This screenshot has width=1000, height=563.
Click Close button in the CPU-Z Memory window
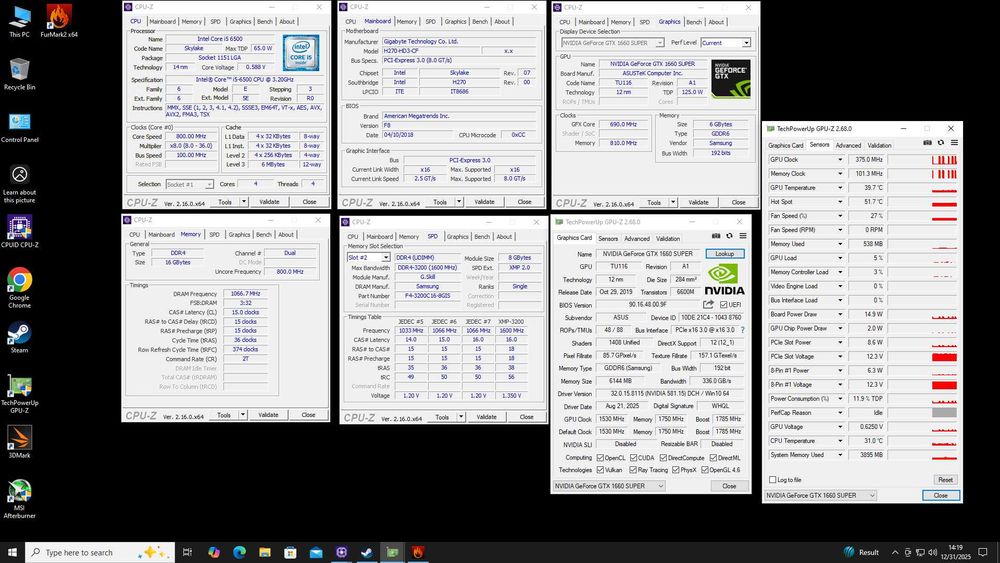point(308,414)
